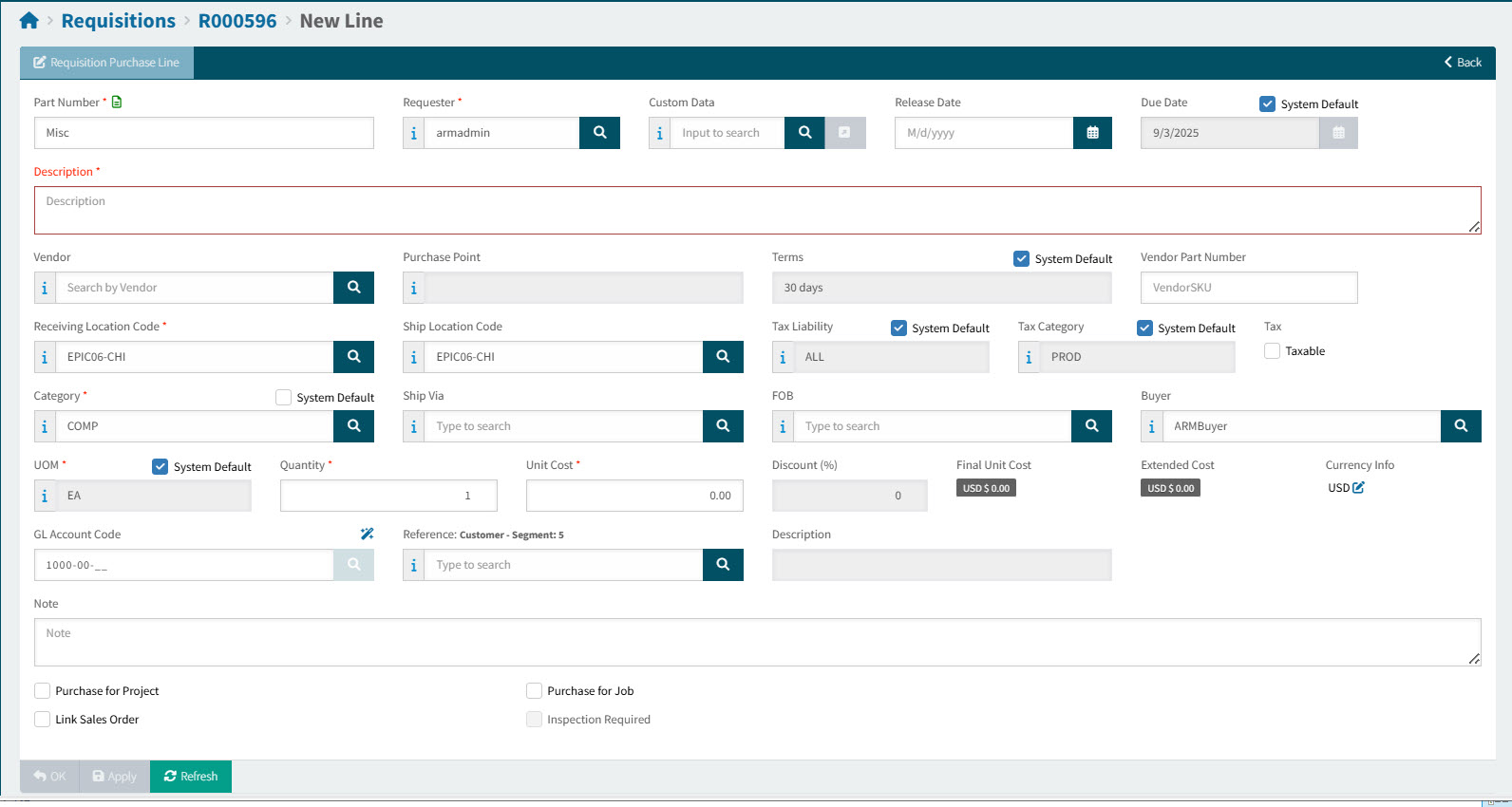Click into the Description text area
1512x807 pixels.
pyautogui.click(x=757, y=211)
